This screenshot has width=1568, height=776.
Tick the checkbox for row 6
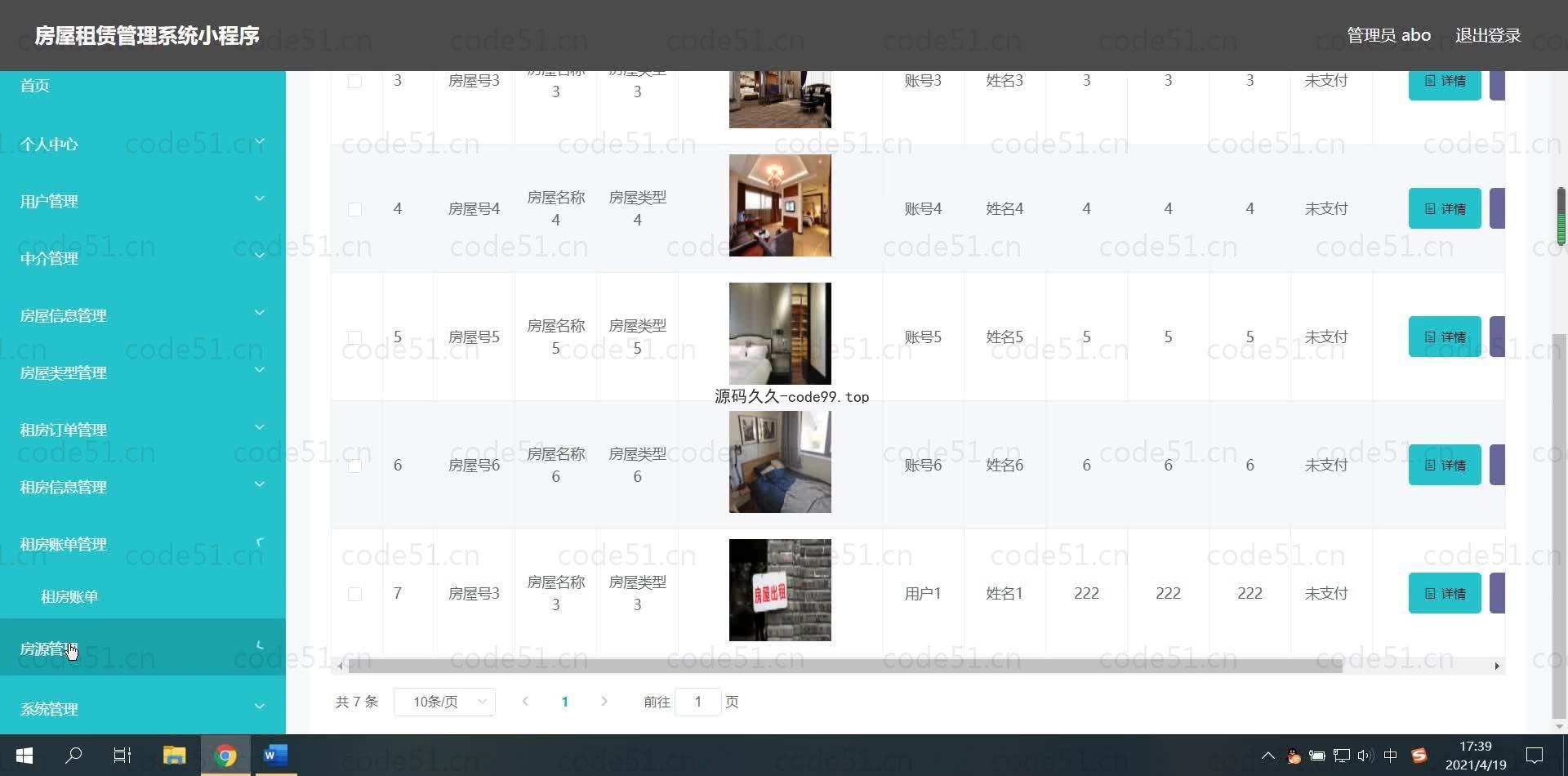[354, 466]
